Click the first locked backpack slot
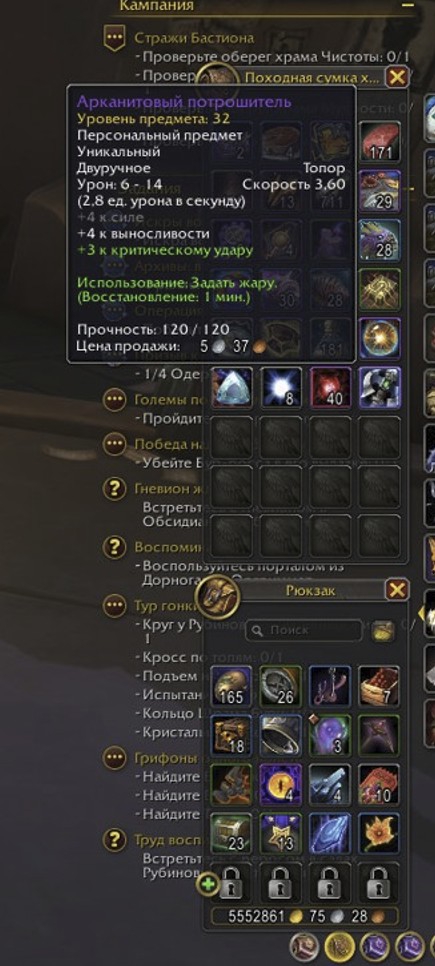The width and height of the screenshot is (435, 966). pyautogui.click(x=232, y=883)
